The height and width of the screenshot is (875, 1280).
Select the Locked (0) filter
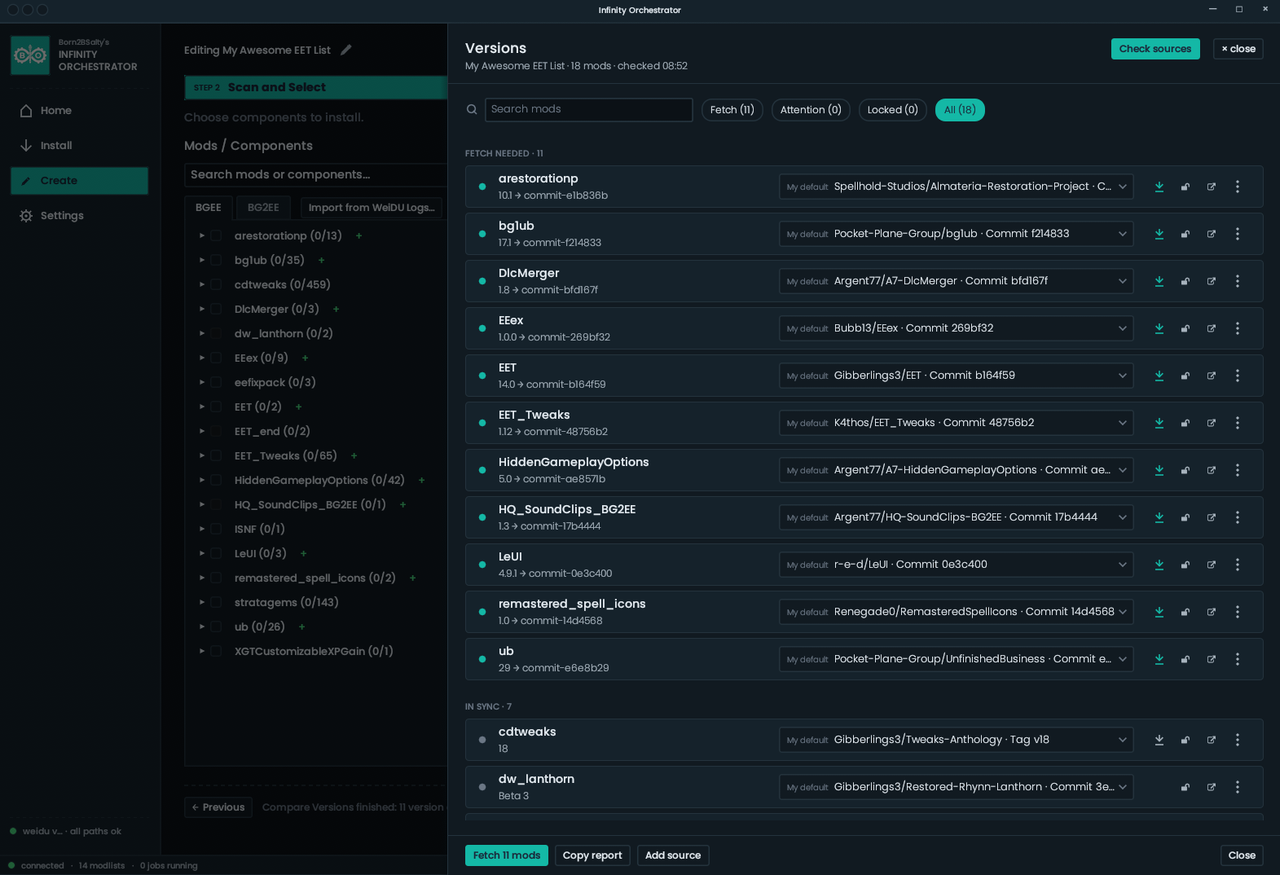[892, 110]
